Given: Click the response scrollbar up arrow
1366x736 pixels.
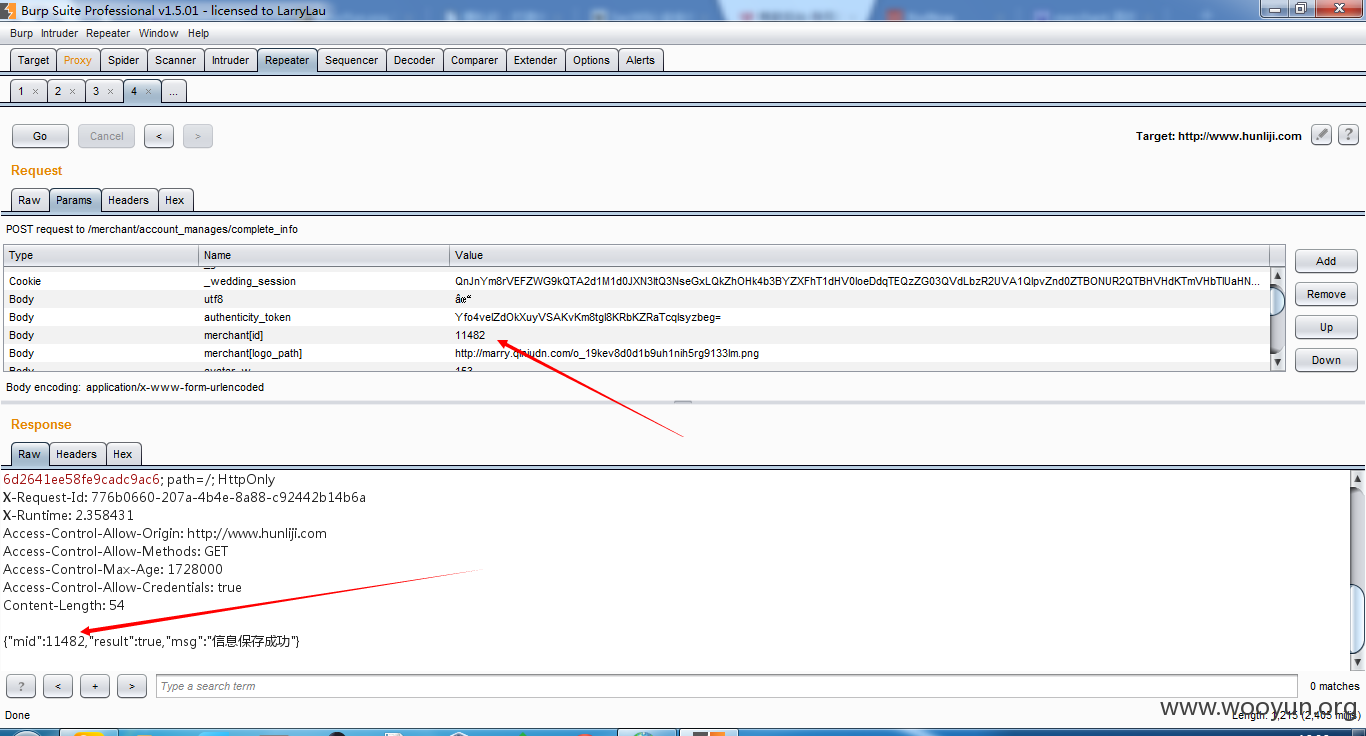Looking at the screenshot, I should (x=1357, y=479).
